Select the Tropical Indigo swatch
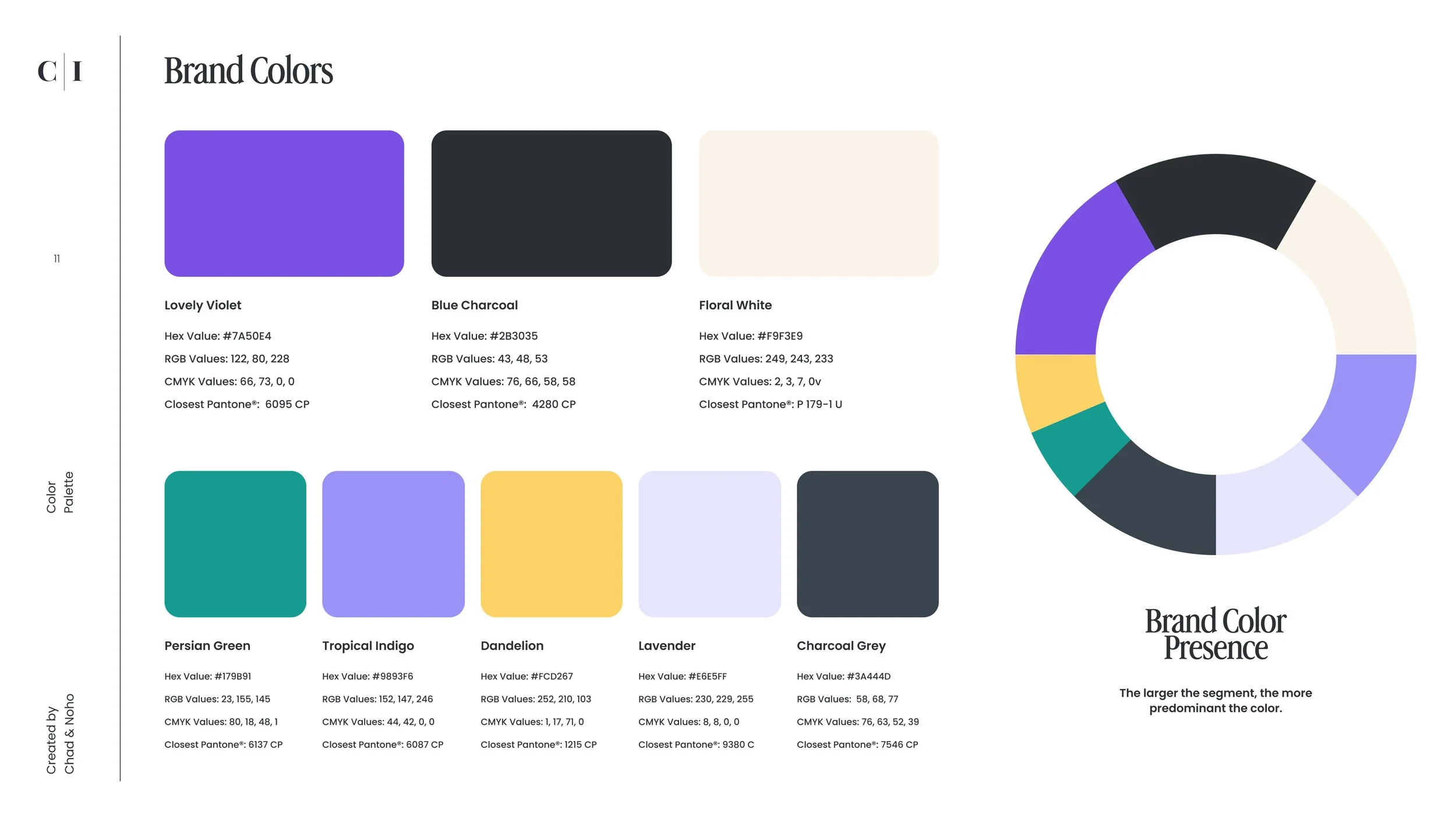The image size is (1456, 819). (x=393, y=544)
